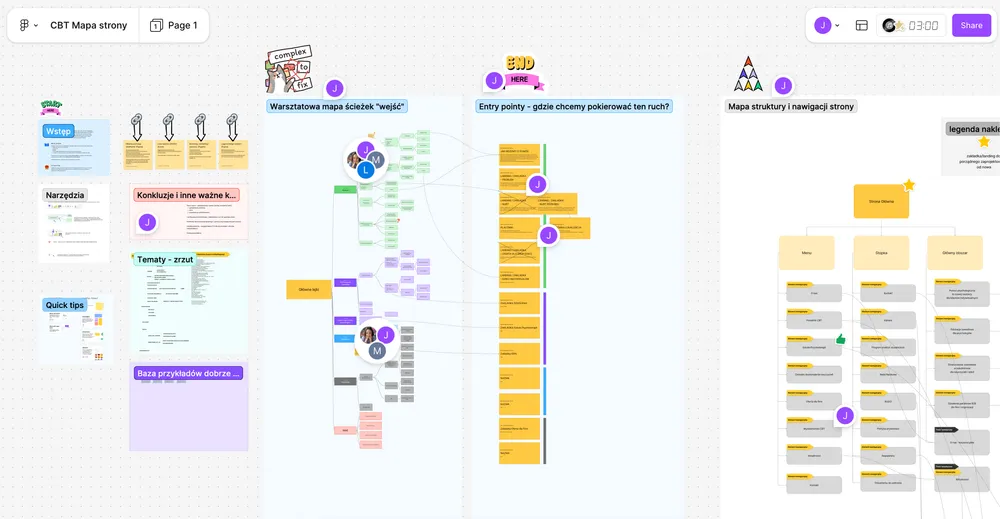
Task: Click the purple Share button
Action: click(971, 26)
